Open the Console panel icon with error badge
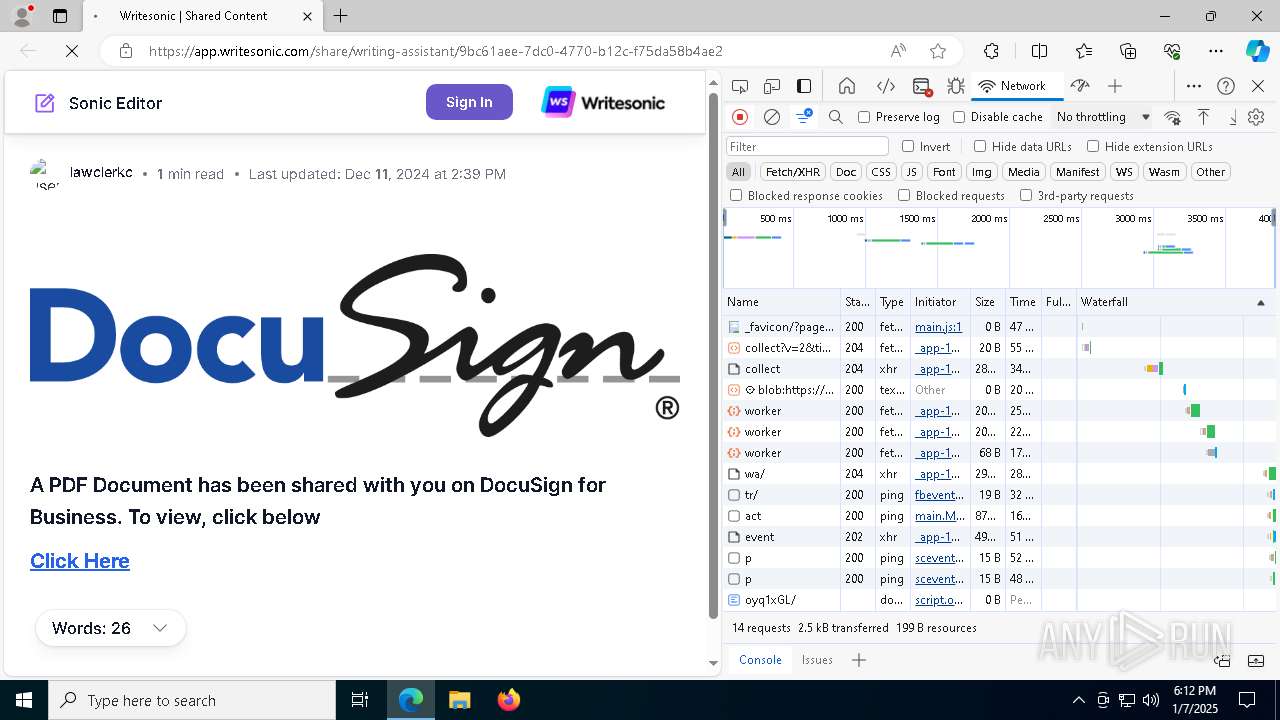The height and width of the screenshot is (720, 1280). click(922, 87)
